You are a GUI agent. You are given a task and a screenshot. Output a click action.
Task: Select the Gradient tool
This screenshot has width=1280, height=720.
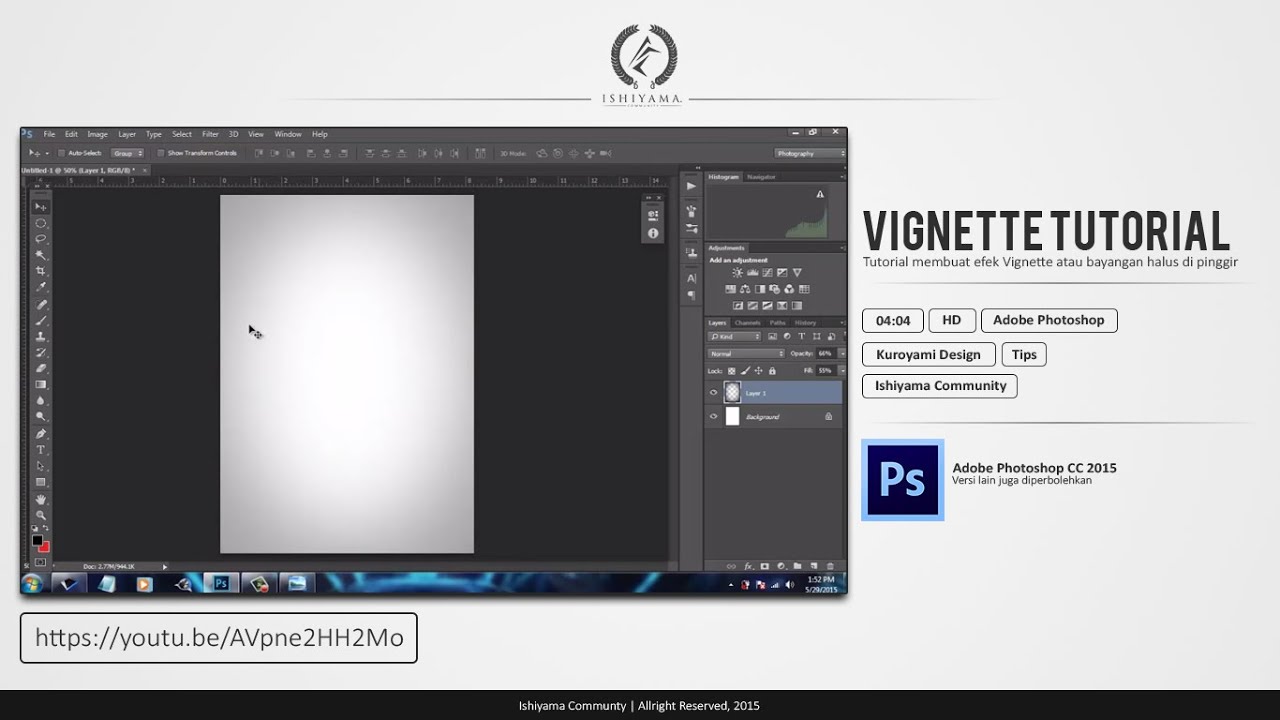pyautogui.click(x=40, y=384)
